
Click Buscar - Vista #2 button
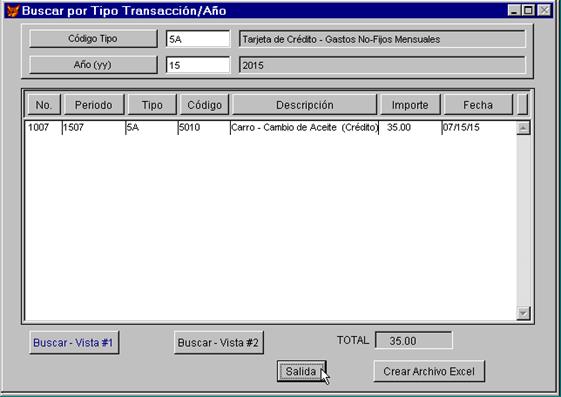pyautogui.click(x=218, y=343)
